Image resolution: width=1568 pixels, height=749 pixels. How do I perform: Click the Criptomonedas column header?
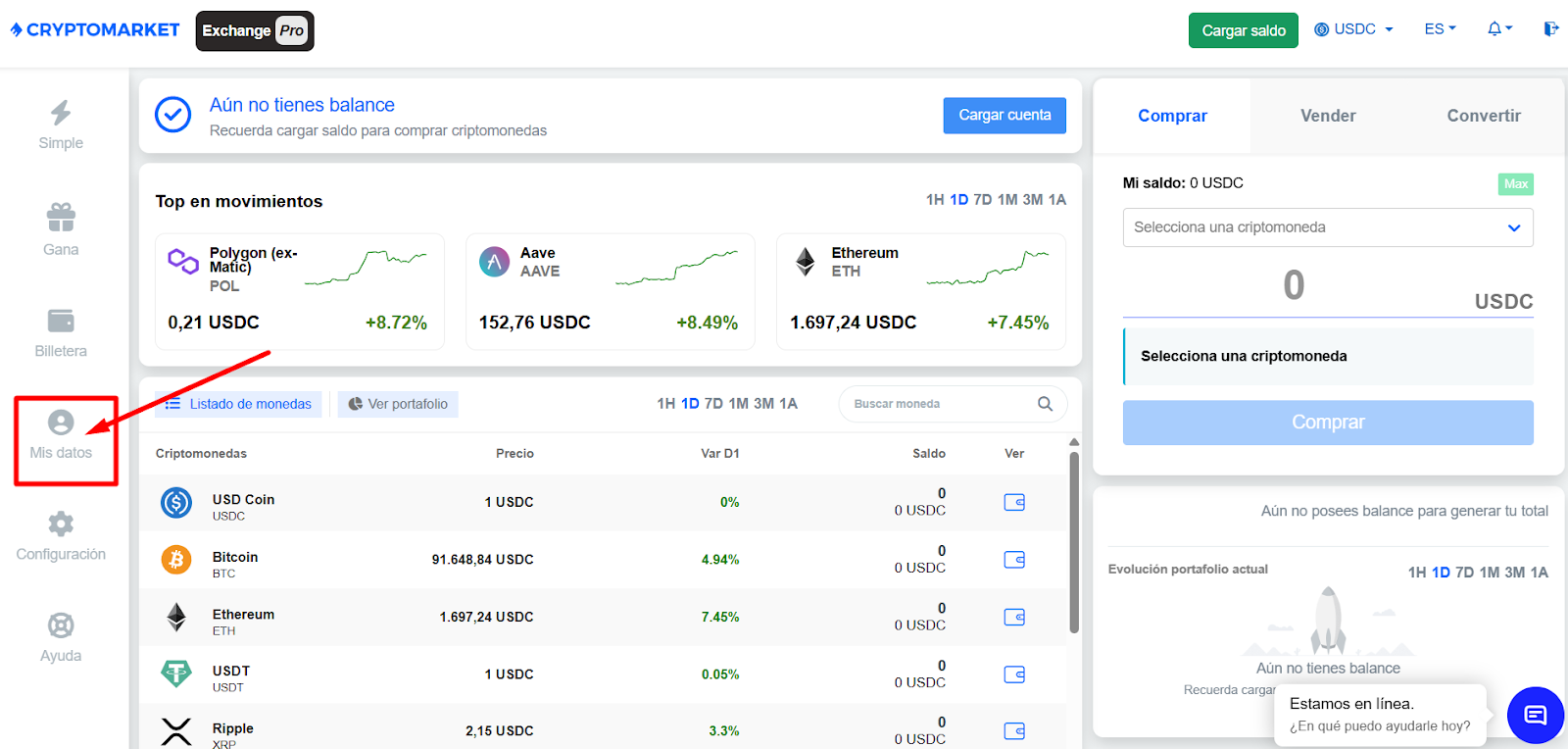coord(201,454)
